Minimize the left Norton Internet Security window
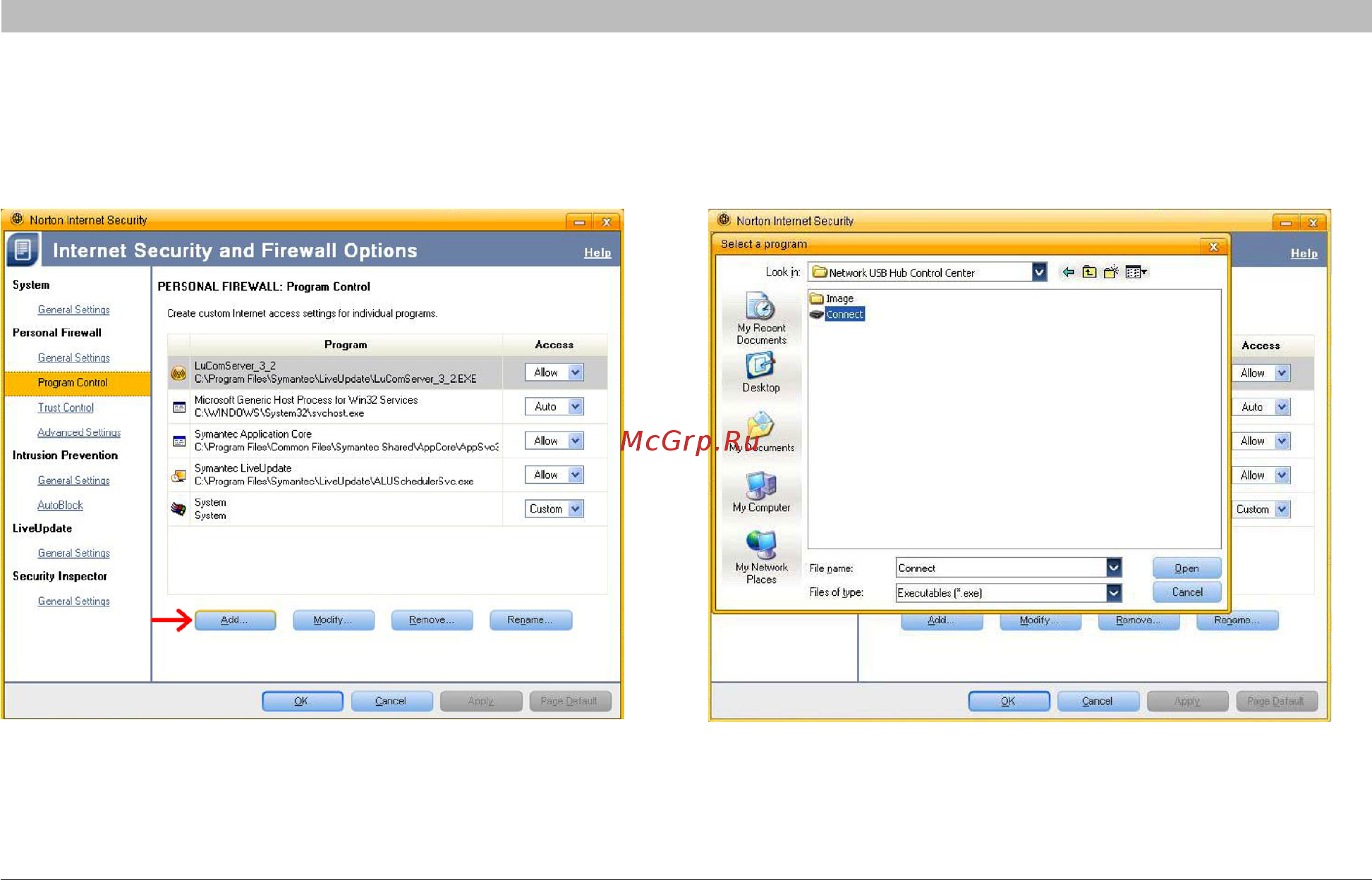The height and width of the screenshot is (880, 1372). pyautogui.click(x=579, y=221)
